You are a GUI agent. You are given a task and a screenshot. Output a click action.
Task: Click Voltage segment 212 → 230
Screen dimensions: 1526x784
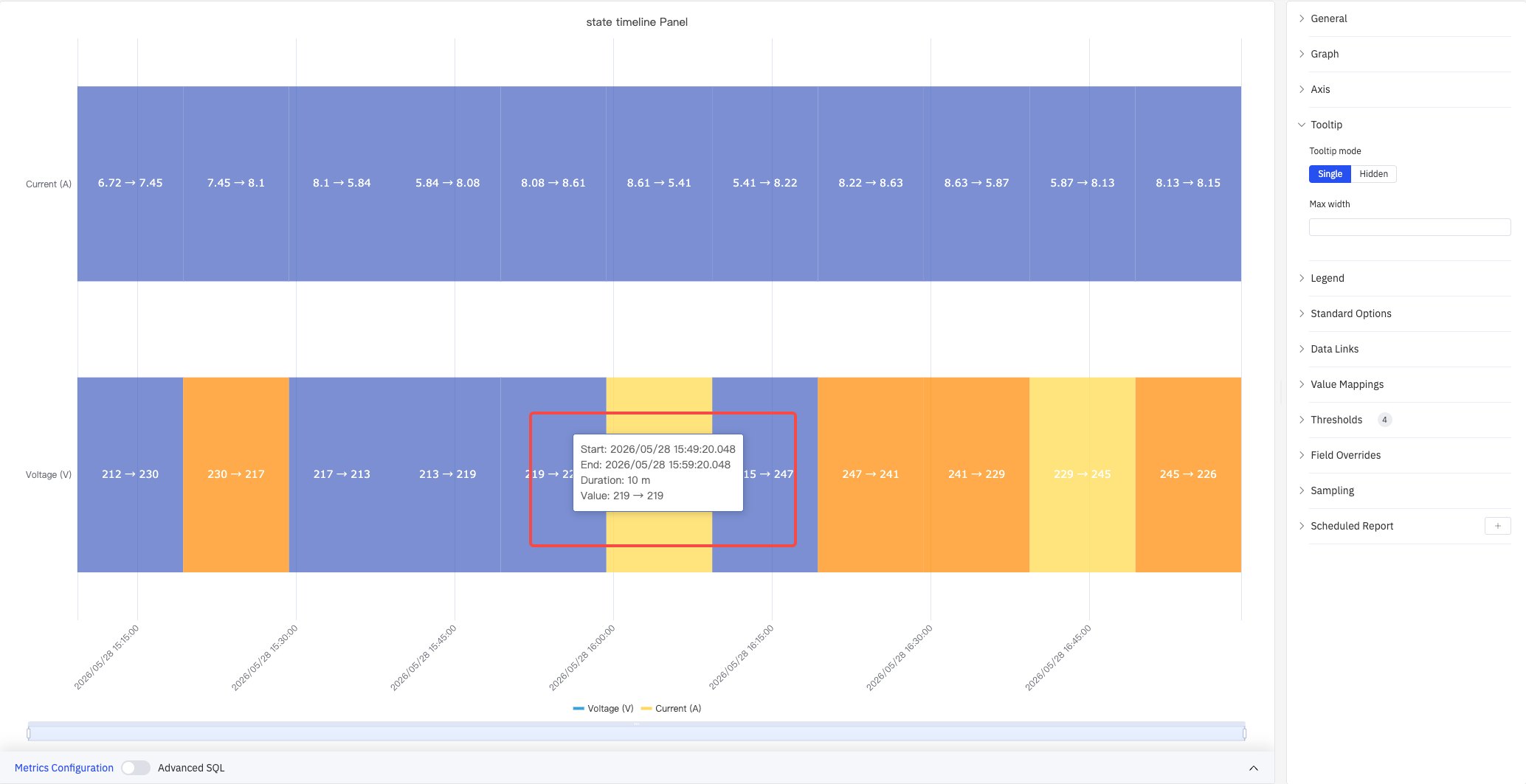tap(130, 474)
